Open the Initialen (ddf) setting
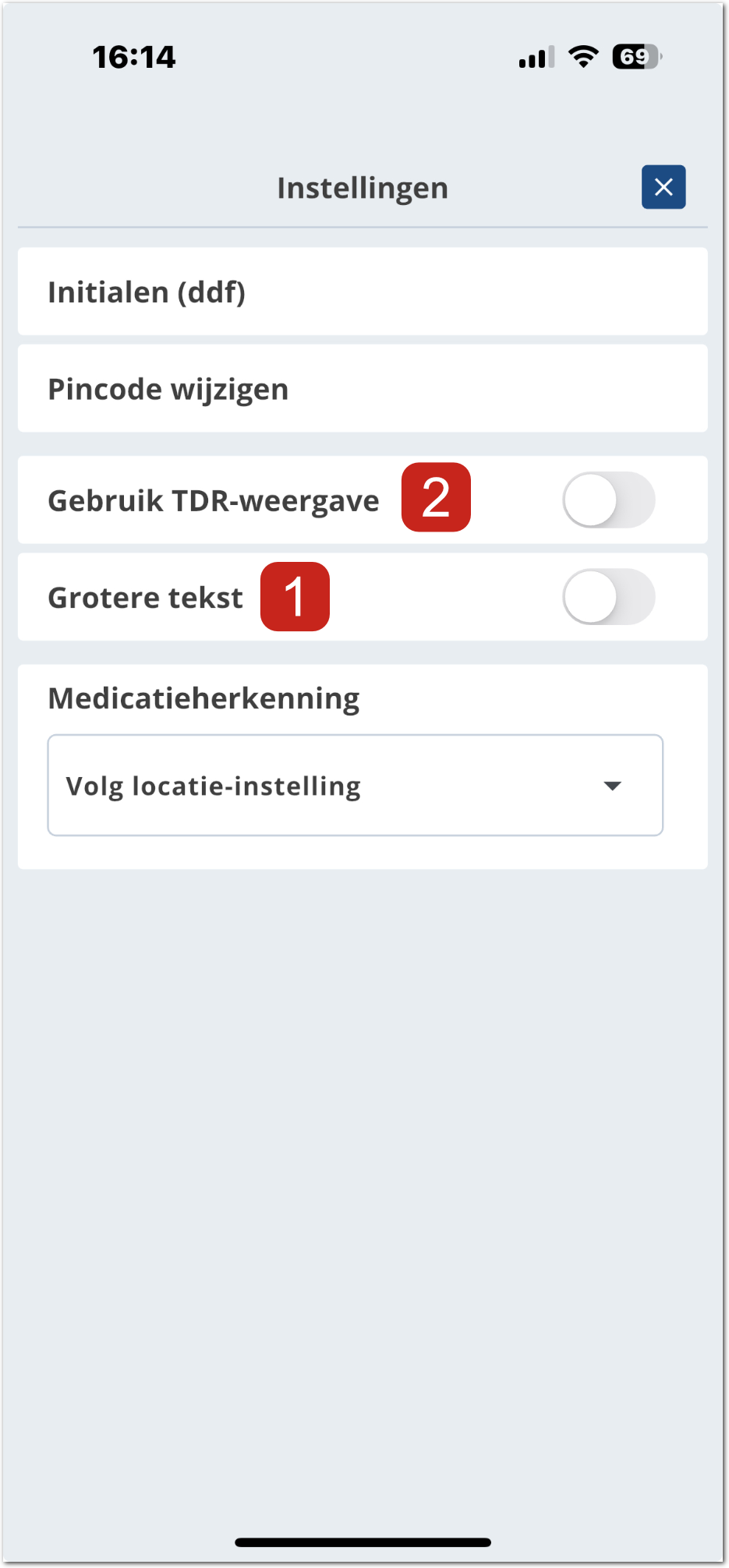Viewport: 729px width, 1568px height. click(x=363, y=291)
